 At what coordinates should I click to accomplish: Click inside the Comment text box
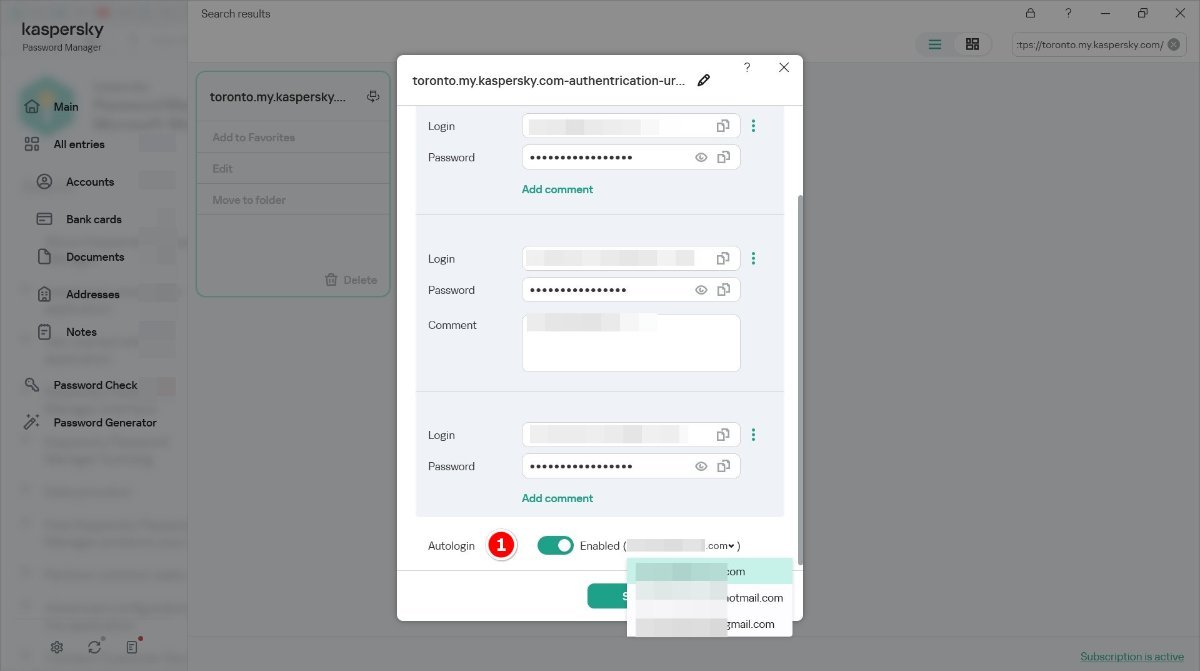[631, 343]
